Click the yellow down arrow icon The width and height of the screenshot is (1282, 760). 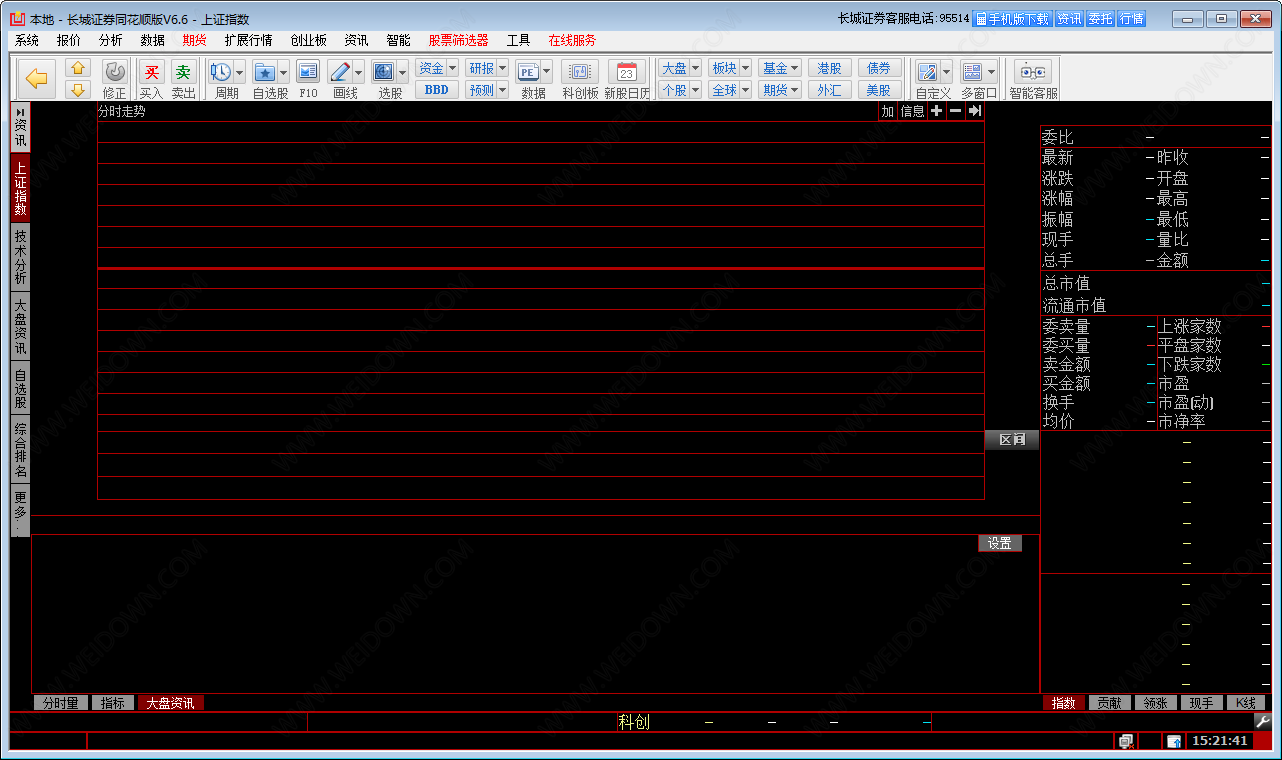click(78, 90)
